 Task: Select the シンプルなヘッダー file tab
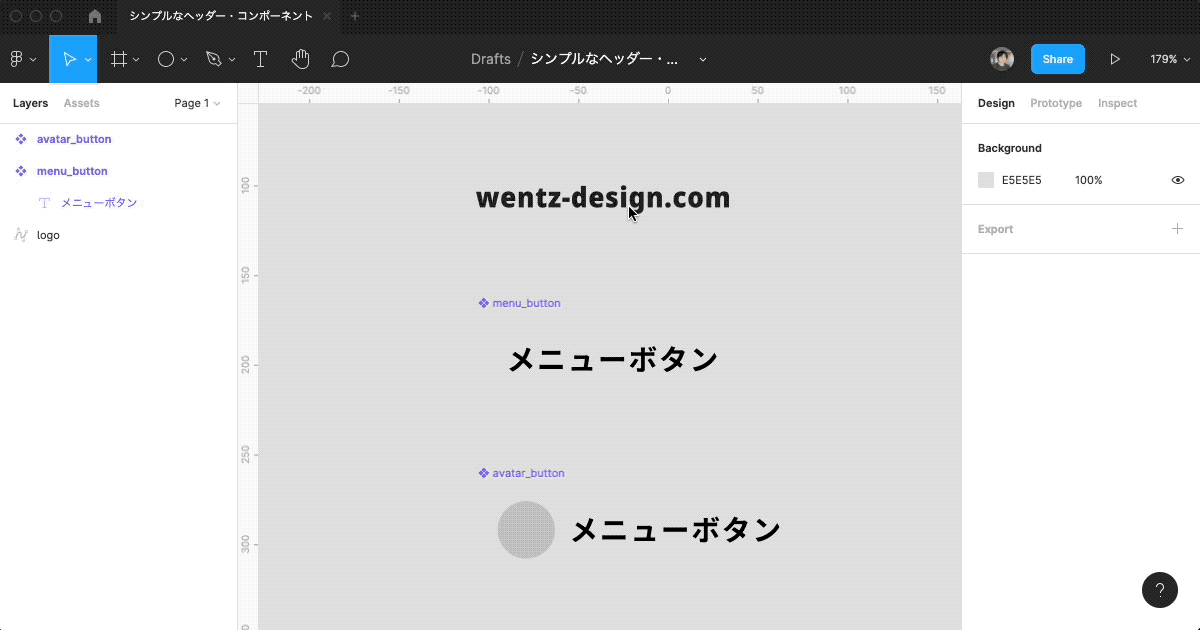point(220,16)
